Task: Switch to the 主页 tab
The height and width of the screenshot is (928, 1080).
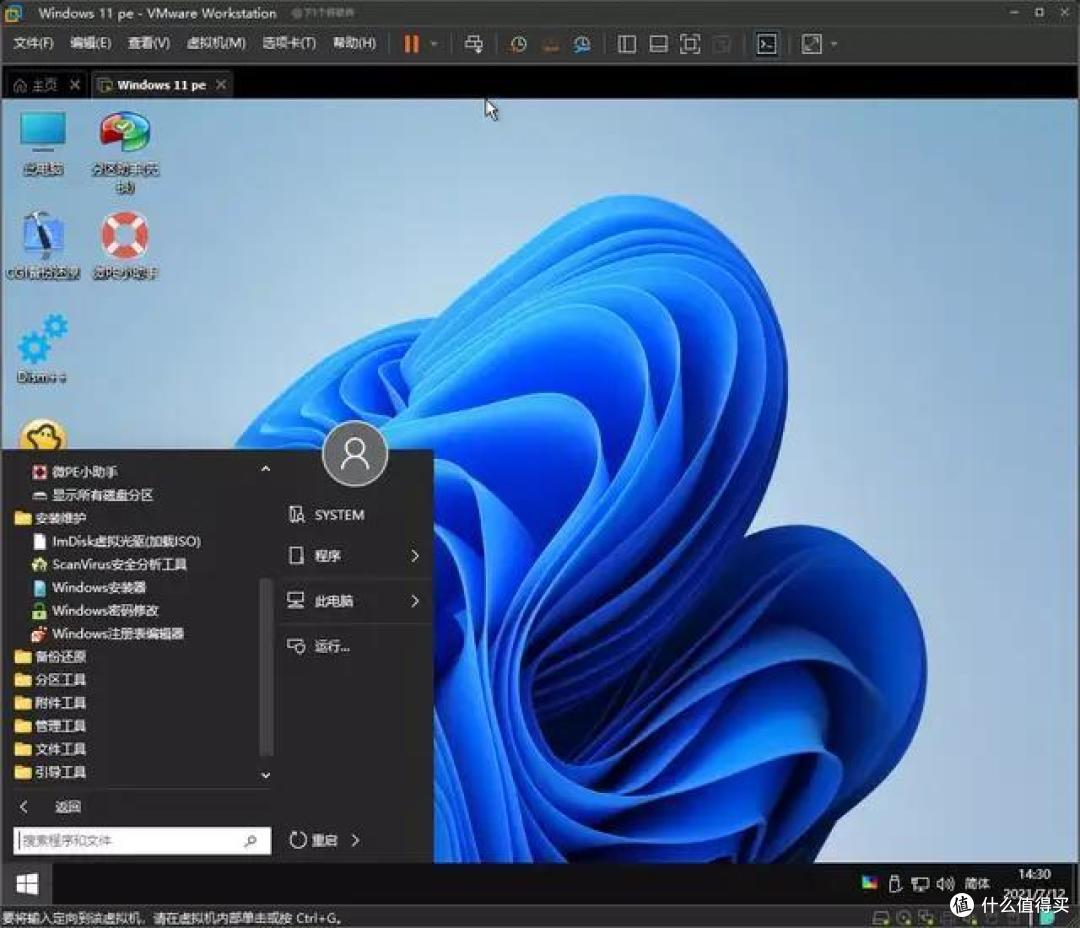Action: click(x=42, y=85)
